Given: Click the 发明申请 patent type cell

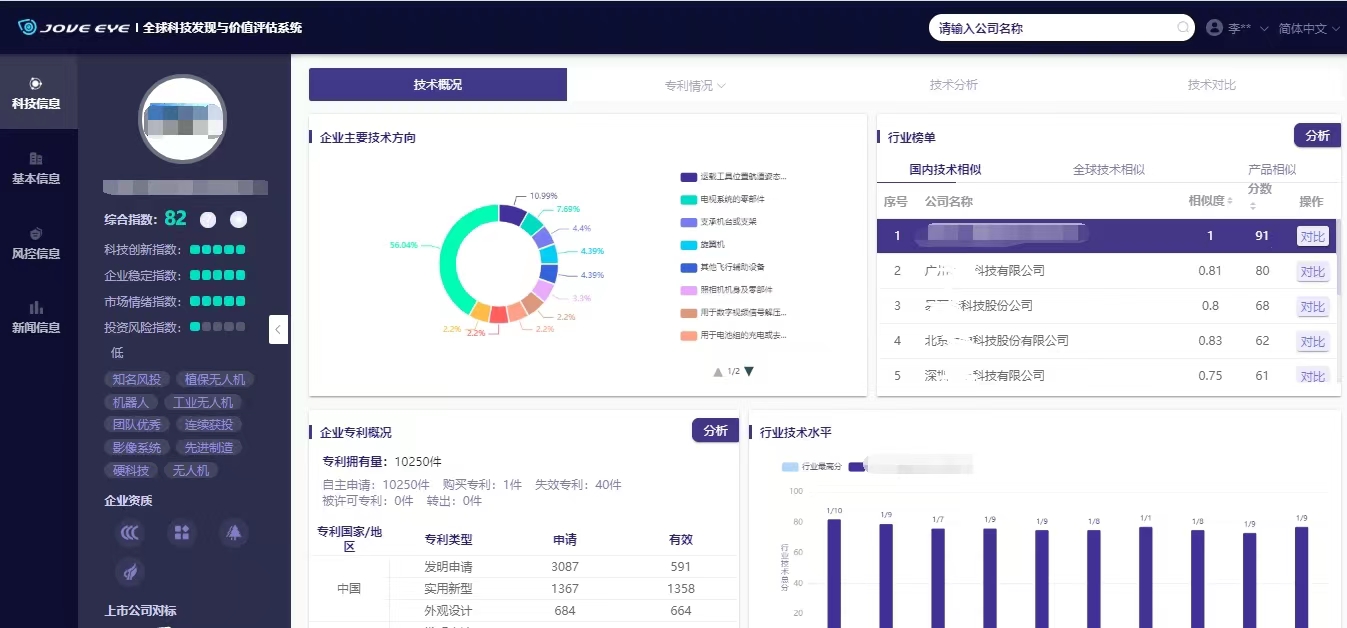Looking at the screenshot, I should coord(448,567).
